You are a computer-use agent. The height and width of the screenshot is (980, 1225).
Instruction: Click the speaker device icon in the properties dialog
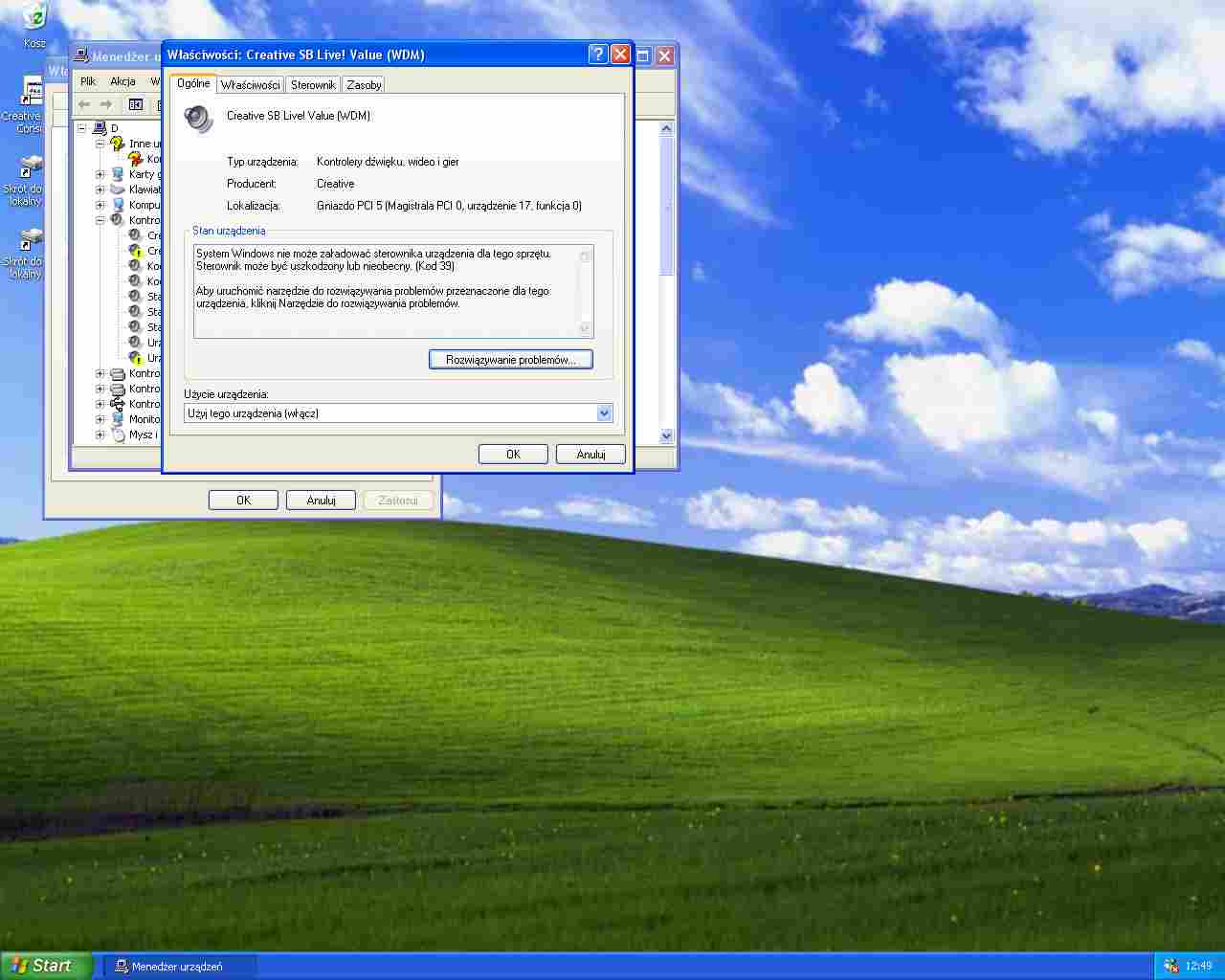[199, 120]
